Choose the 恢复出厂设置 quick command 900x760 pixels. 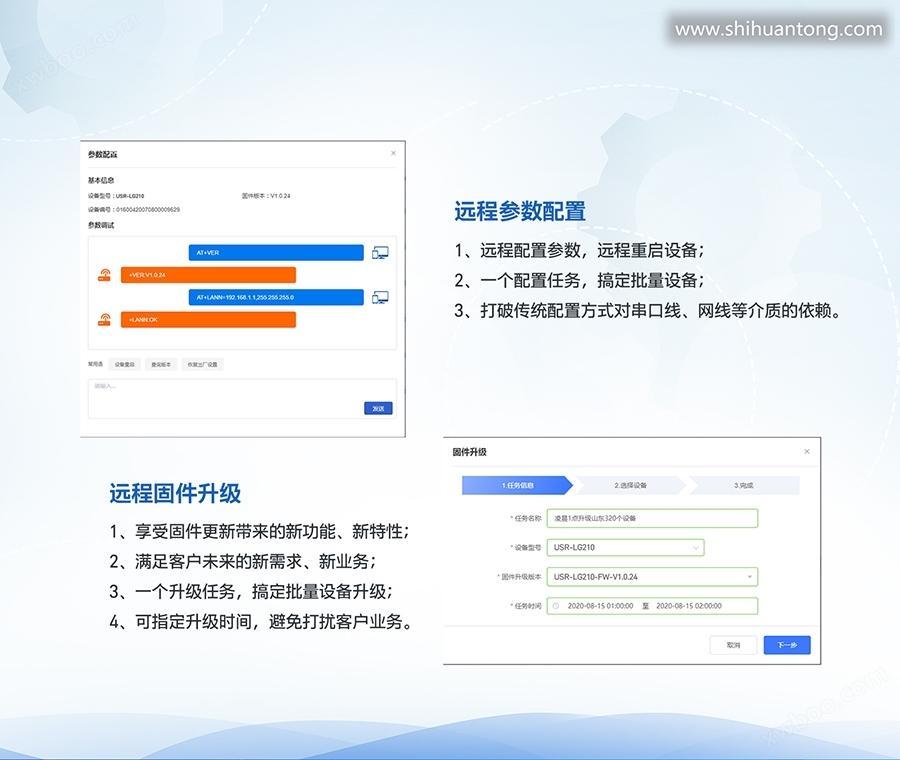(201, 365)
